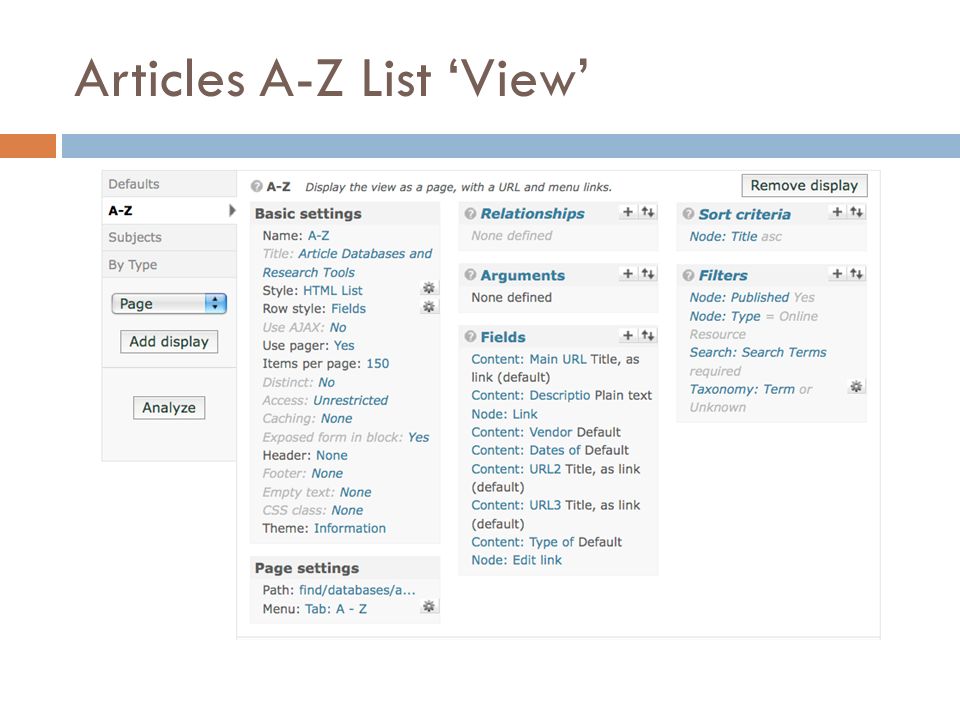Select the Subjects display tab
Viewport: 960px width, 720px height.
click(x=169, y=238)
